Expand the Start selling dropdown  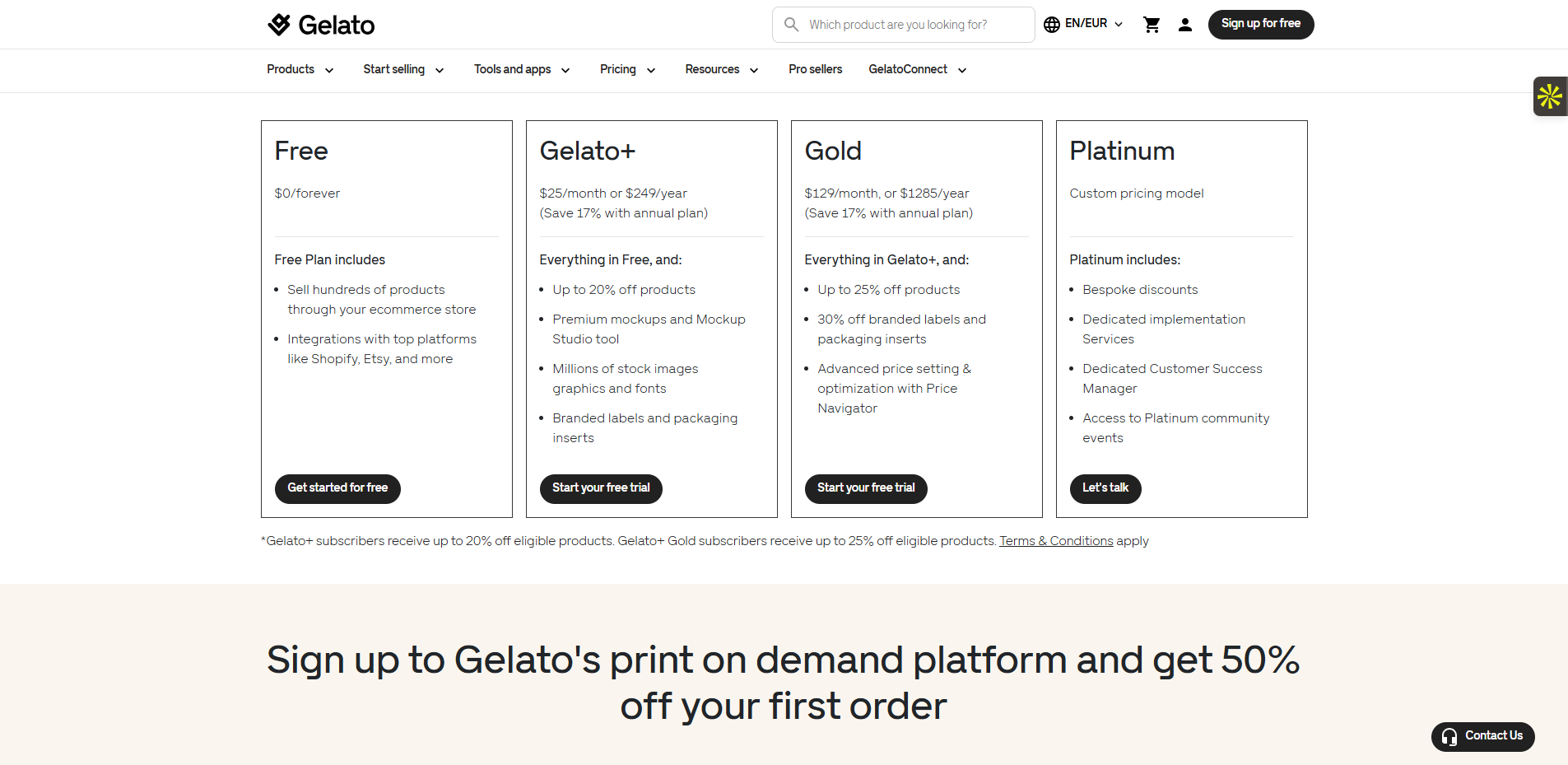click(x=403, y=69)
